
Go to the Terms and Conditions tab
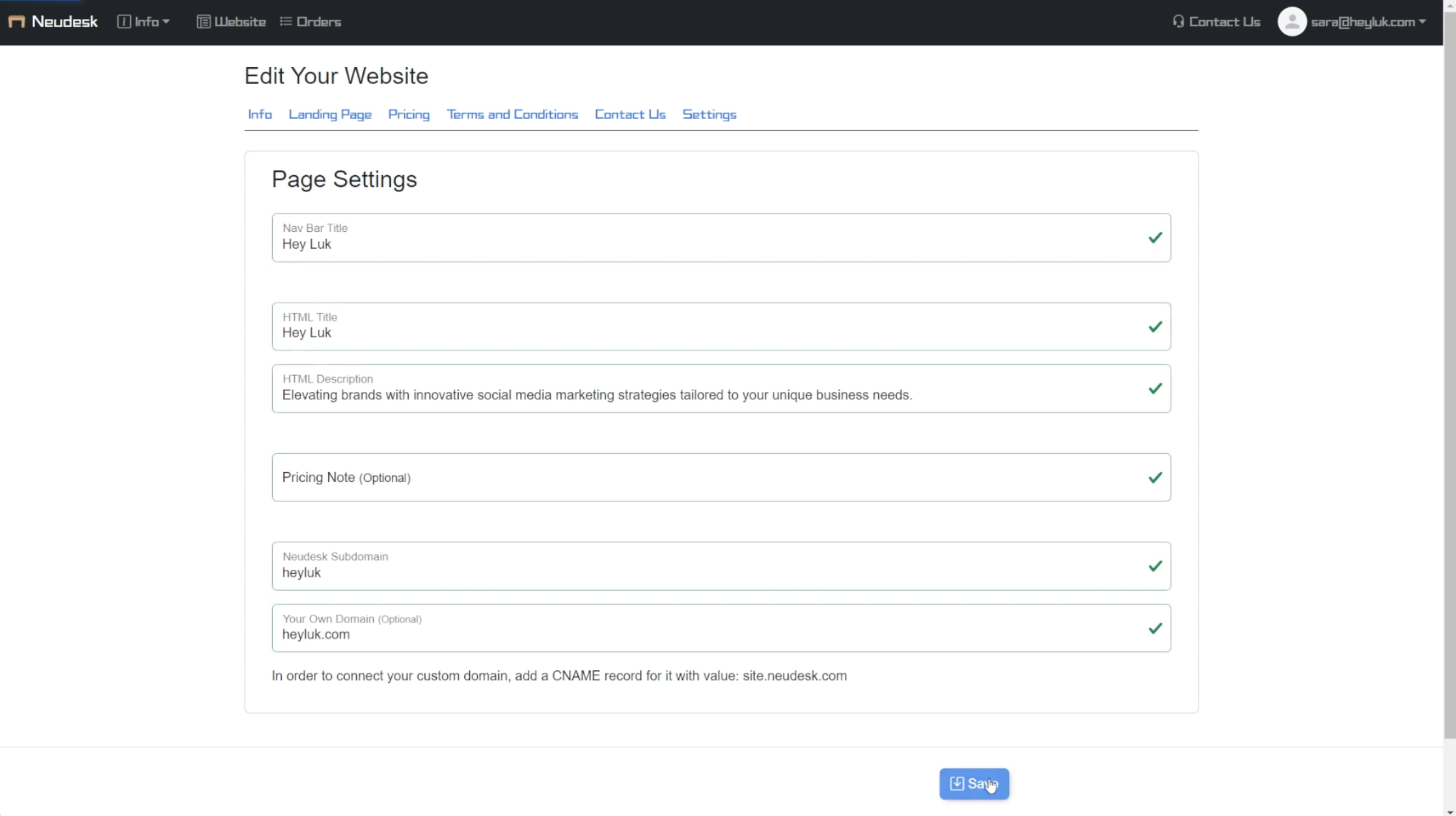point(512,115)
